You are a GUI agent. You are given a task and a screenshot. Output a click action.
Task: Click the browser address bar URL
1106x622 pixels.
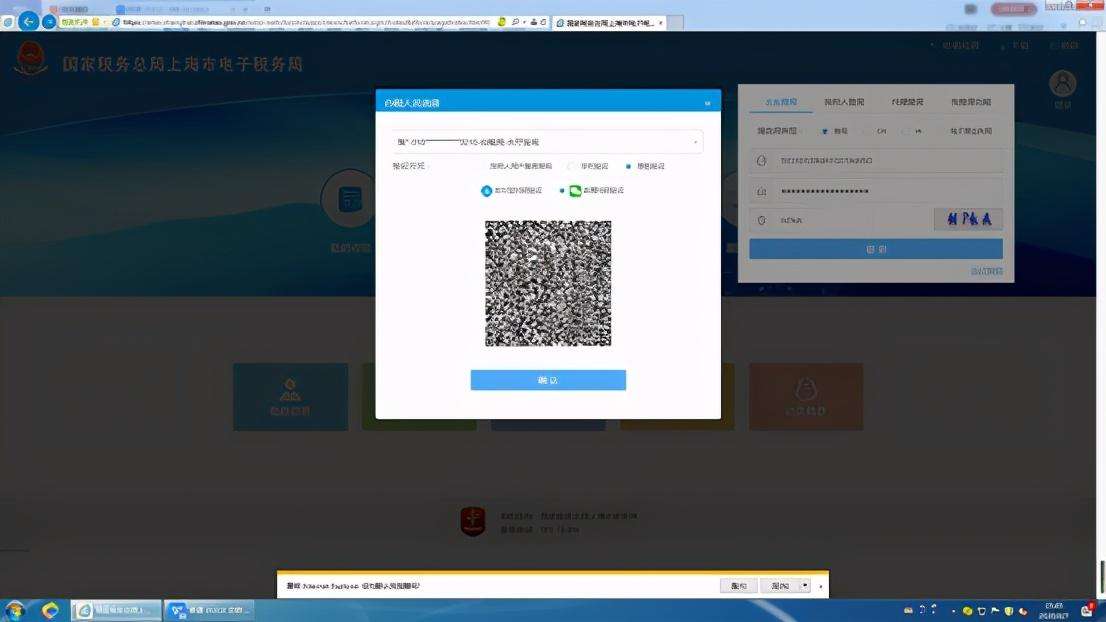[306, 23]
